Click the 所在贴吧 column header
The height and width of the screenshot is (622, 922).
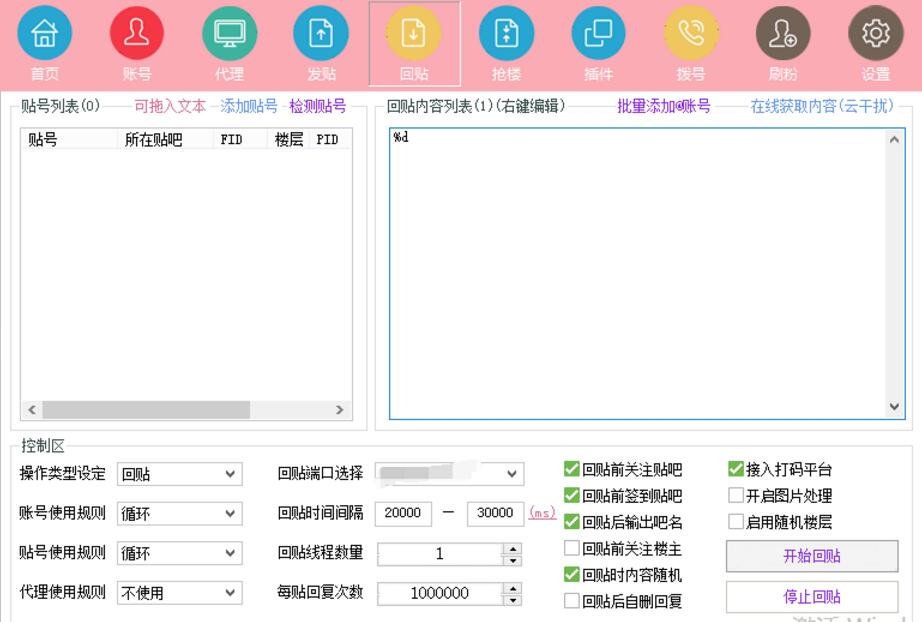[166, 139]
